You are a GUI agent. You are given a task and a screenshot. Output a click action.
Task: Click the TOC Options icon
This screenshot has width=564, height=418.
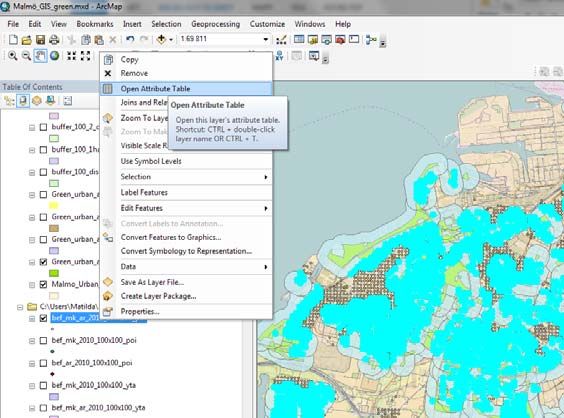click(x=68, y=101)
